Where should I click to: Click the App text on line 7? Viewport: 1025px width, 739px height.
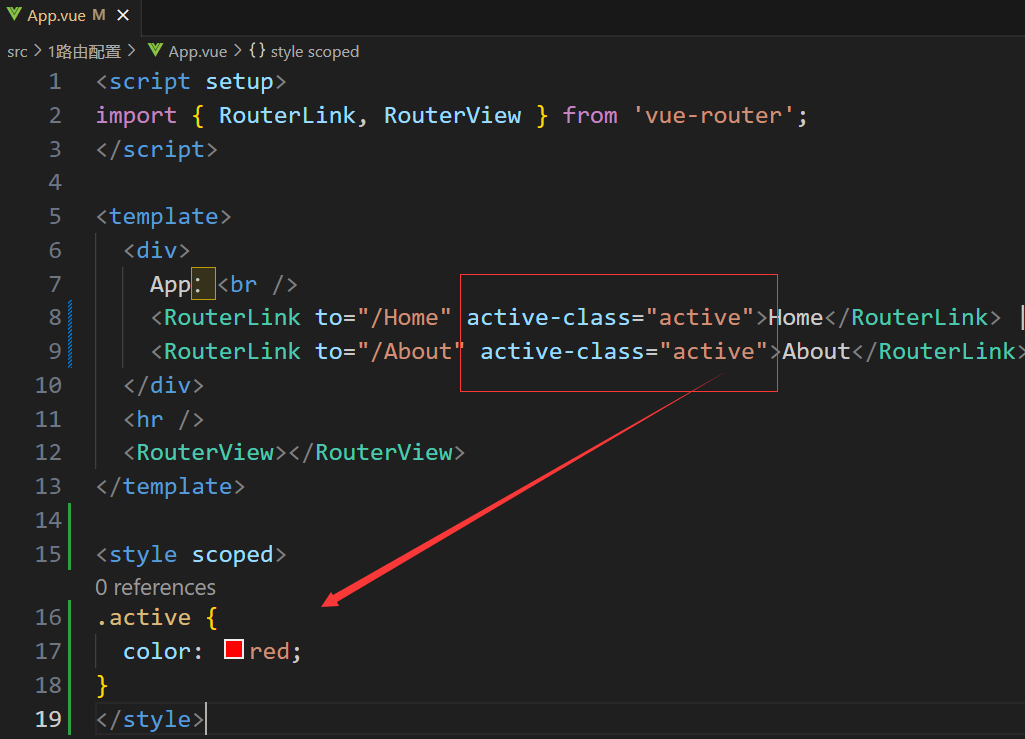point(170,285)
